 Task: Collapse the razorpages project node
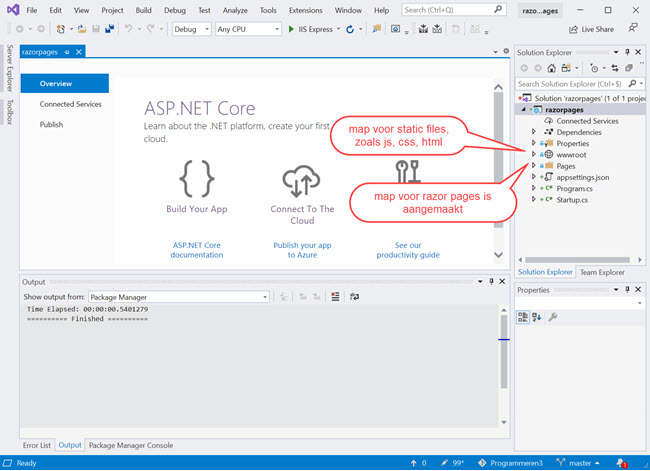pos(523,109)
